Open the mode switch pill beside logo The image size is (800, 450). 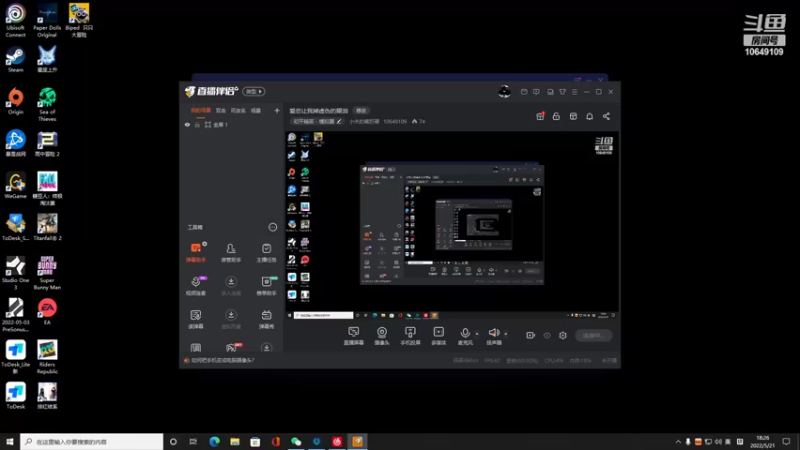pos(254,91)
